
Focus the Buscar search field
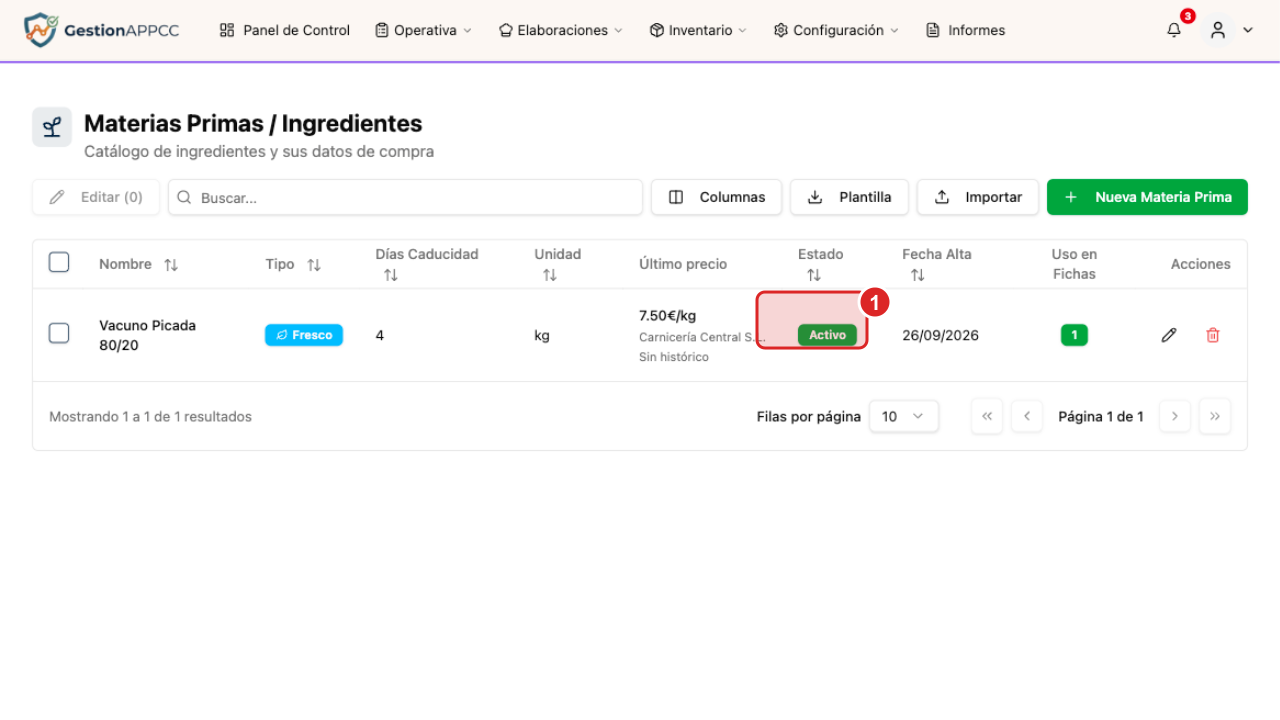(x=405, y=197)
